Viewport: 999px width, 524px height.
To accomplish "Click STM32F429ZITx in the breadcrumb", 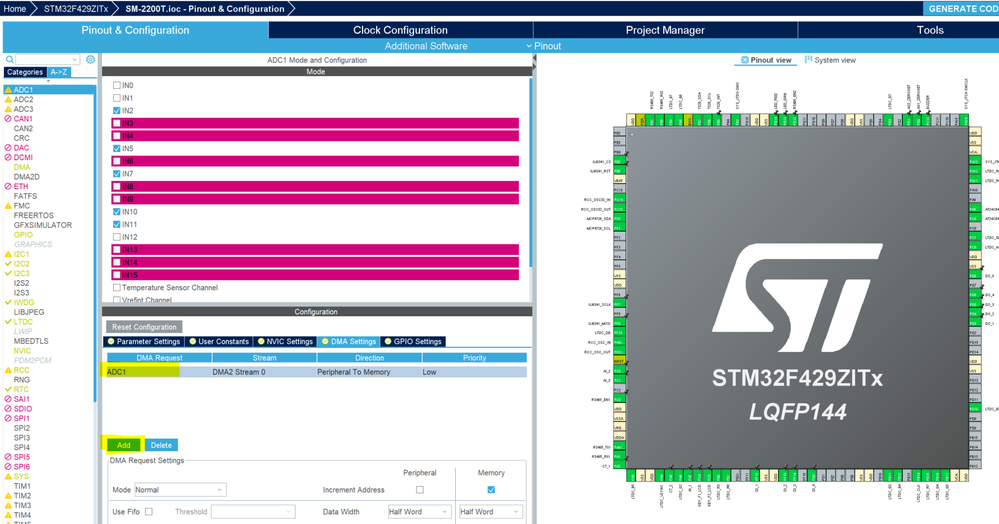I will (76, 9).
